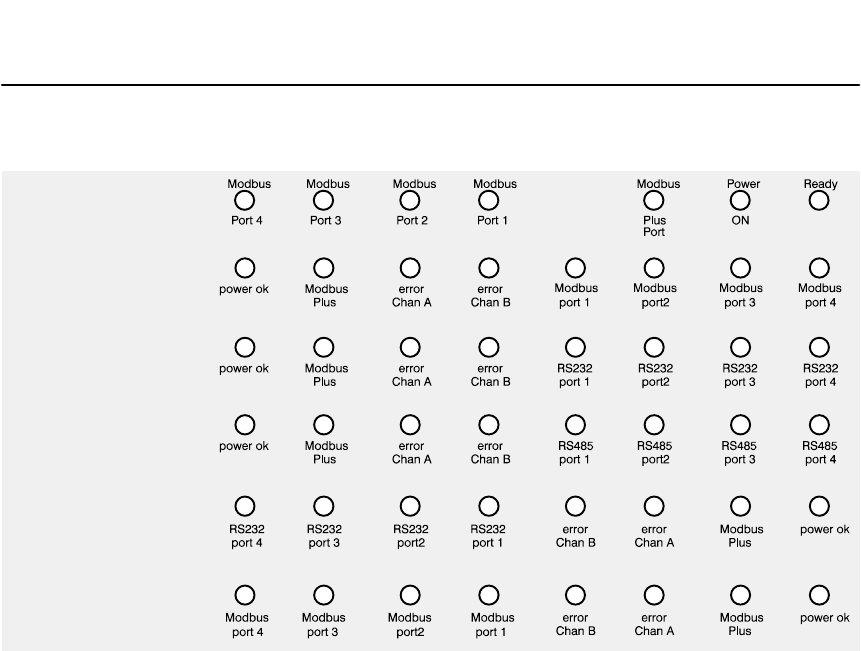Select error Chan A LED in RS485 row

click(x=409, y=426)
